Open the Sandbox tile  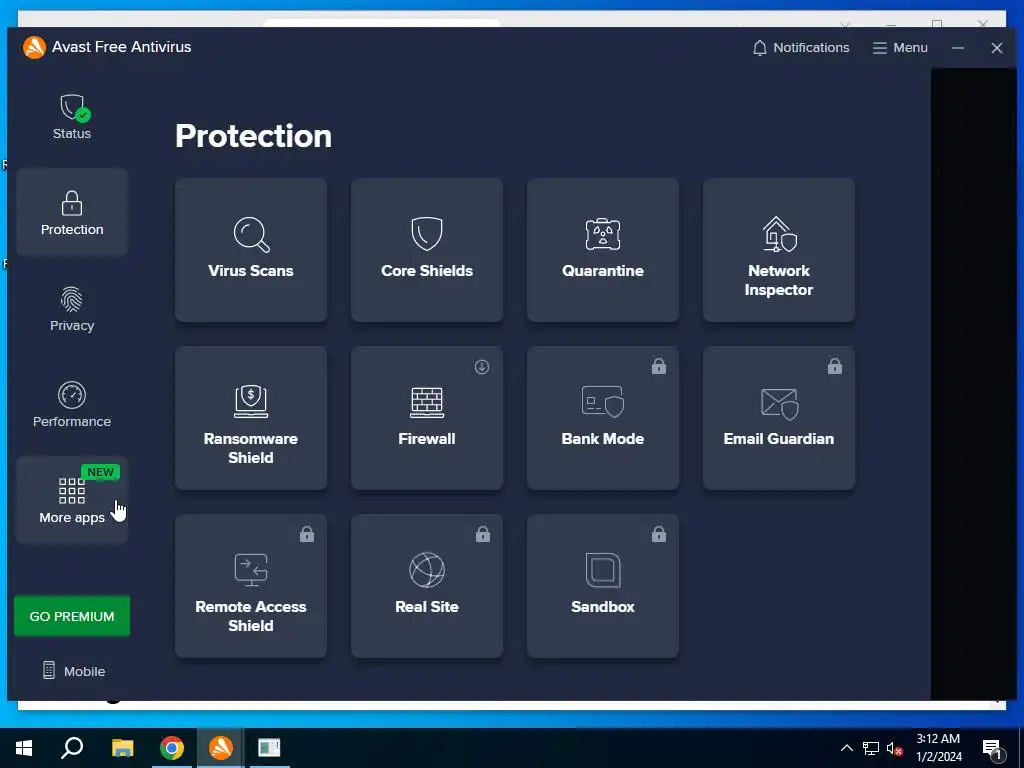tap(603, 586)
